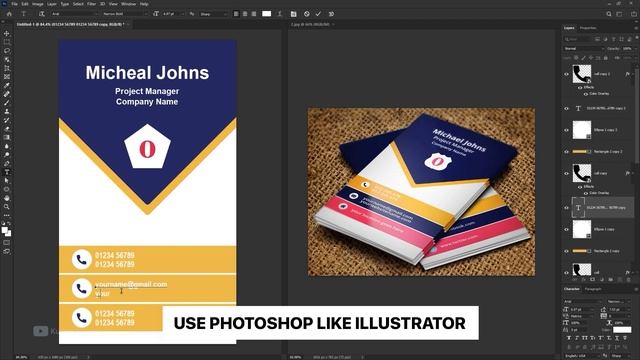The height and width of the screenshot is (360, 640).
Task: Open the Window menu
Action: (128, 4)
